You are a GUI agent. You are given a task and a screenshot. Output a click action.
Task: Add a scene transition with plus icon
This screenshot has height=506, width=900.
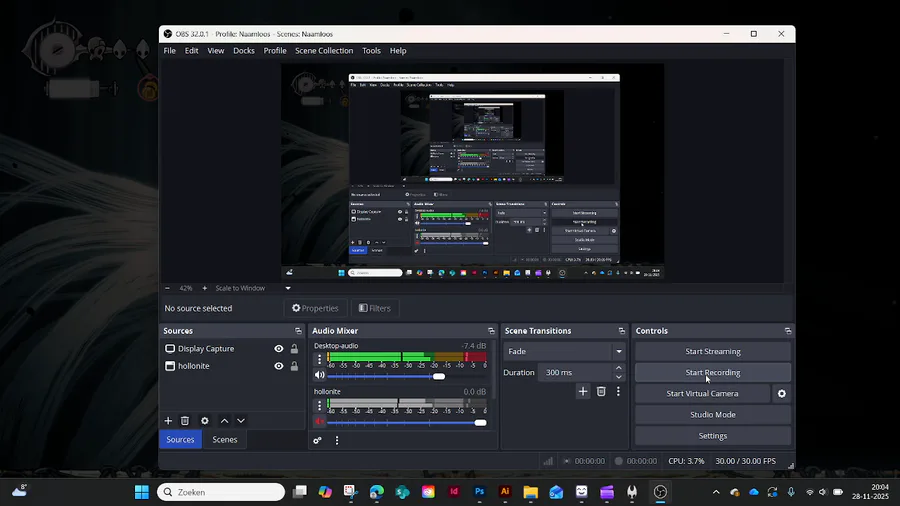(x=583, y=391)
